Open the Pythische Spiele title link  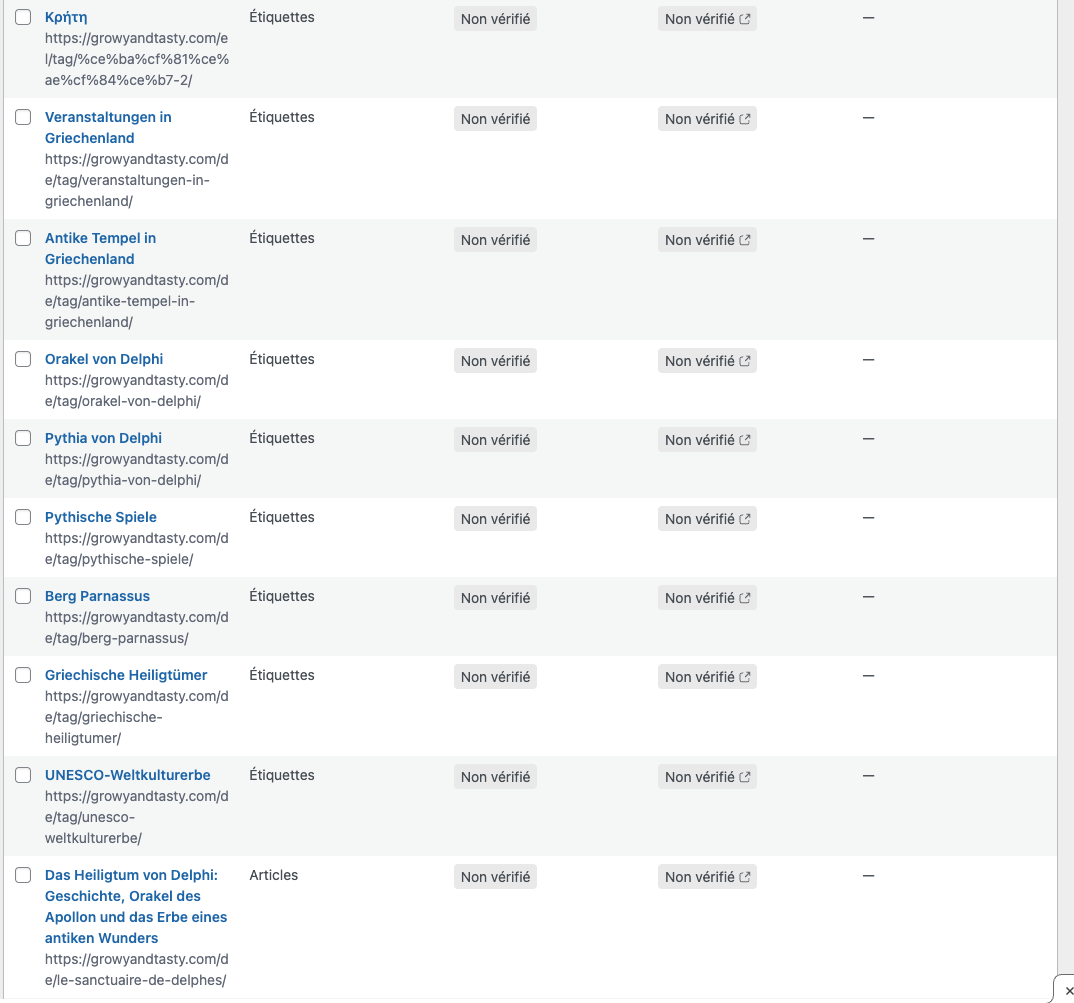tap(101, 517)
